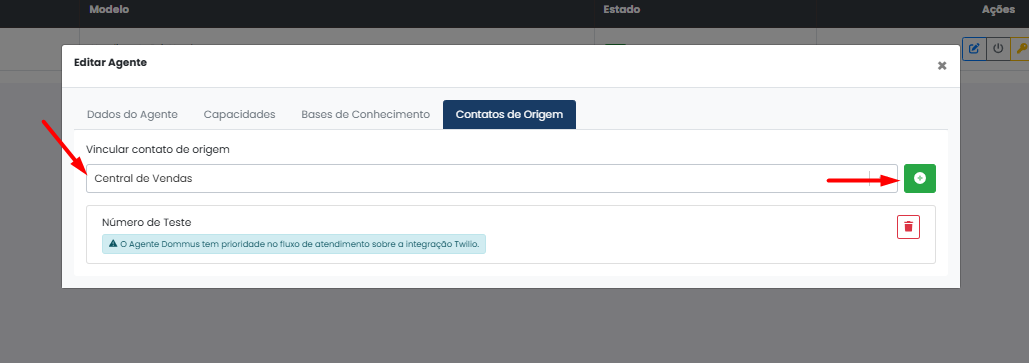Click the Modelo column header

pyautogui.click(x=109, y=9)
